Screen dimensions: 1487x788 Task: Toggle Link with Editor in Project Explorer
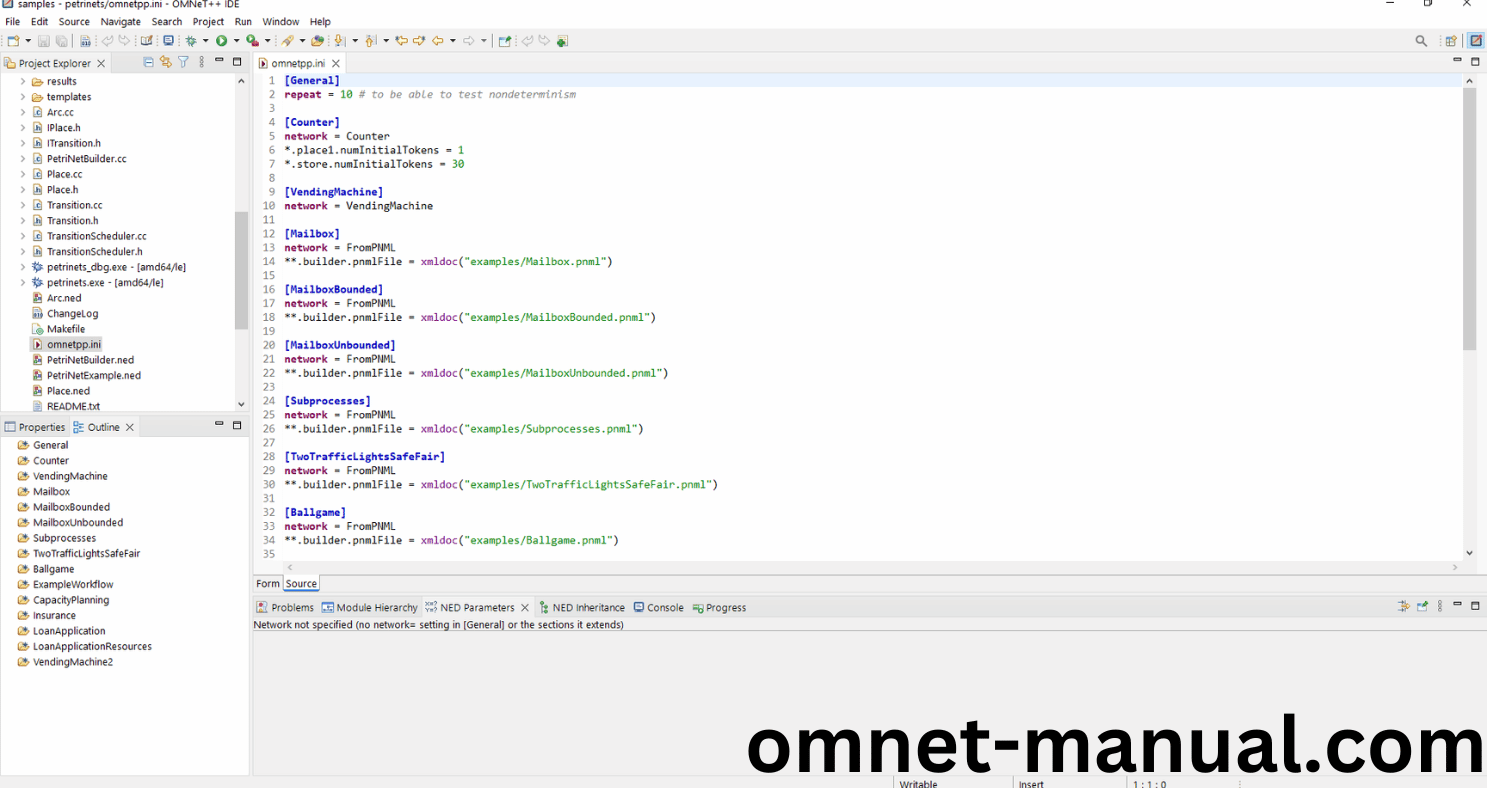tap(166, 62)
